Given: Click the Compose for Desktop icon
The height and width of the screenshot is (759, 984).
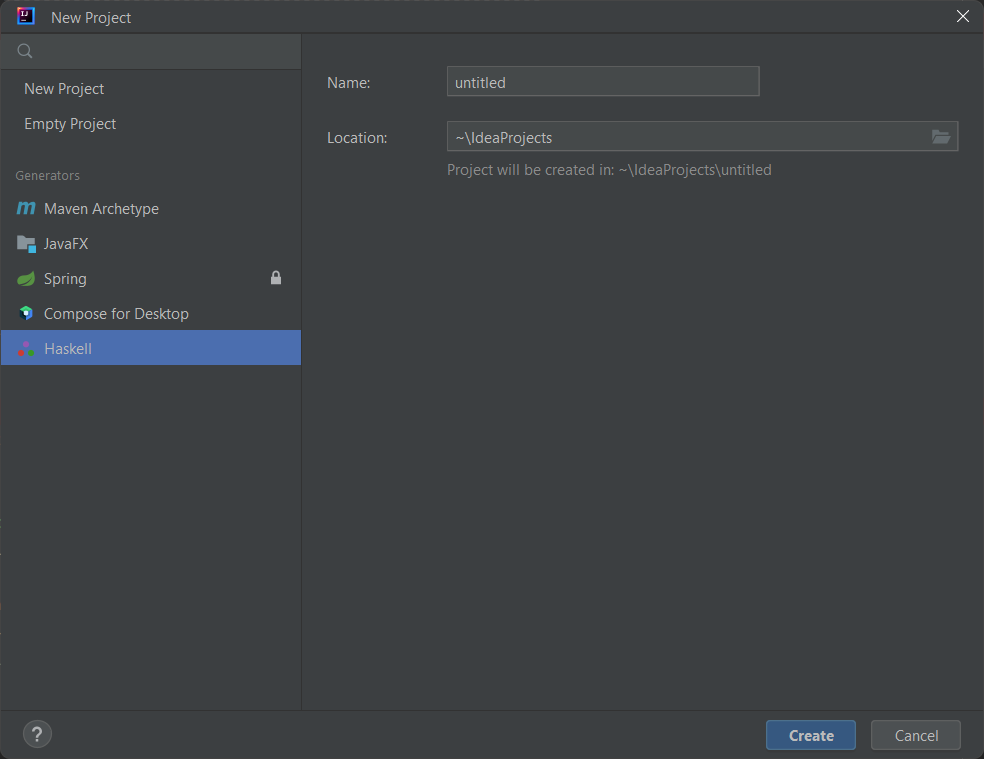Looking at the screenshot, I should tap(26, 313).
